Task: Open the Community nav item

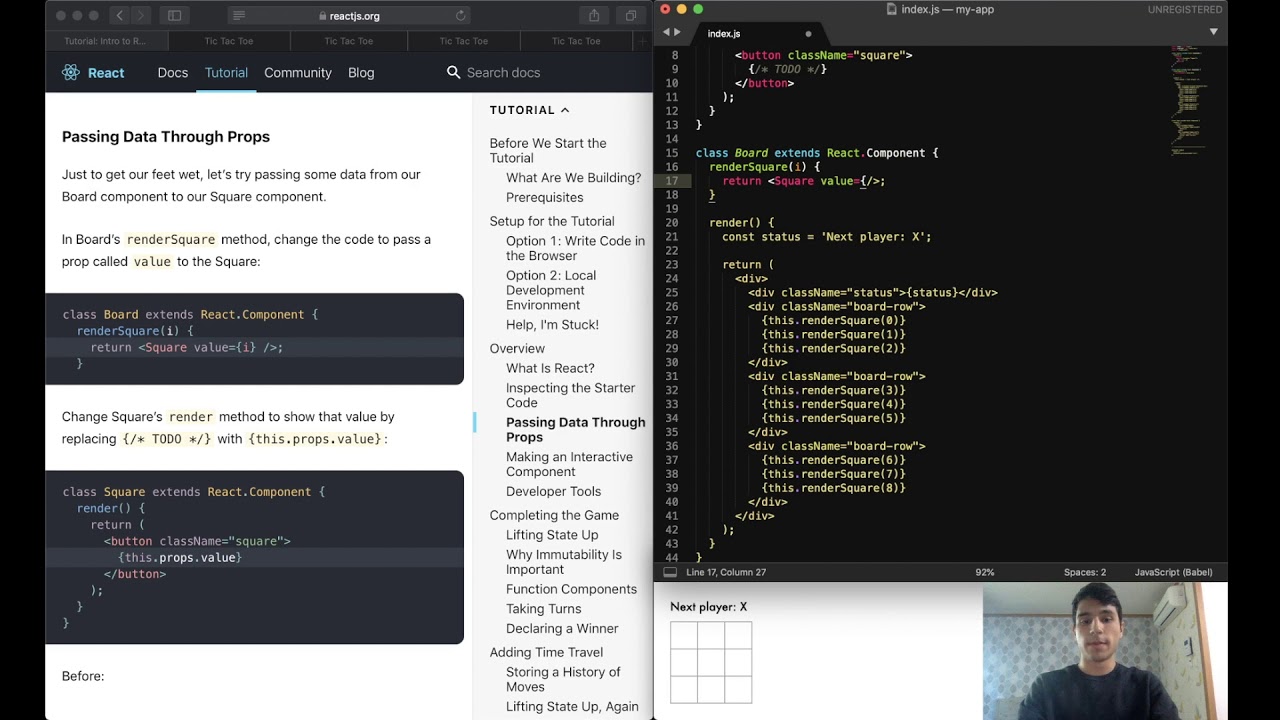Action: [x=298, y=73]
